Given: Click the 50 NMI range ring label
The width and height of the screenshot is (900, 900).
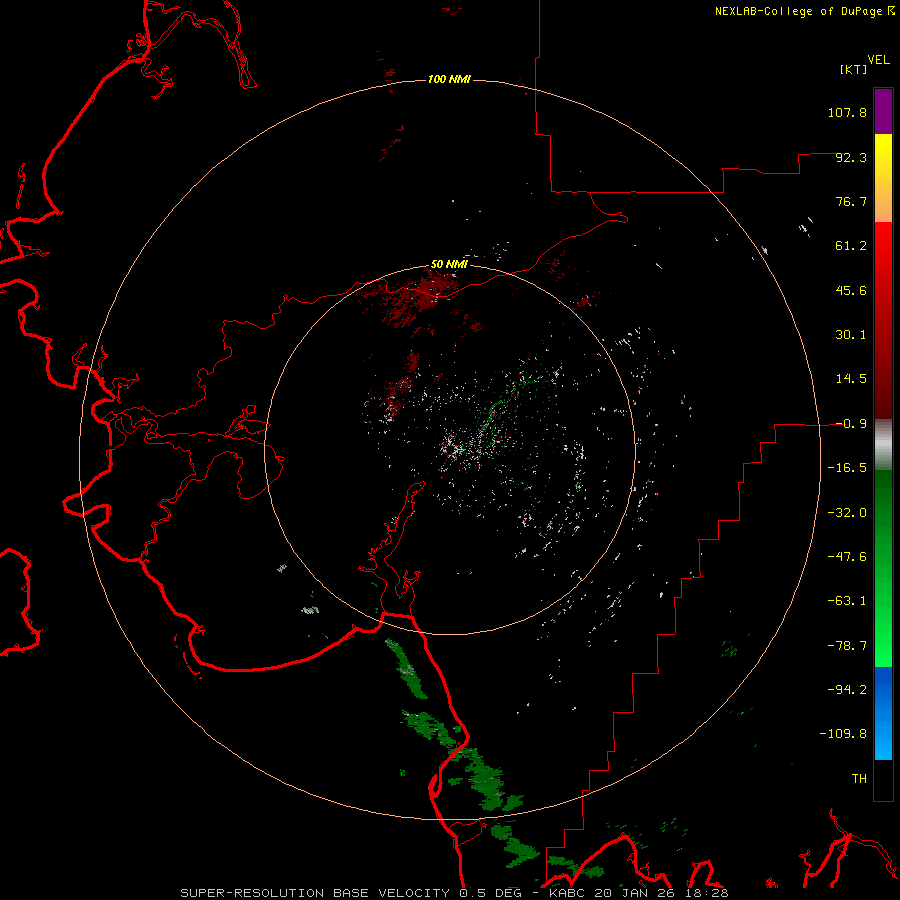Looking at the screenshot, I should pyautogui.click(x=449, y=264).
